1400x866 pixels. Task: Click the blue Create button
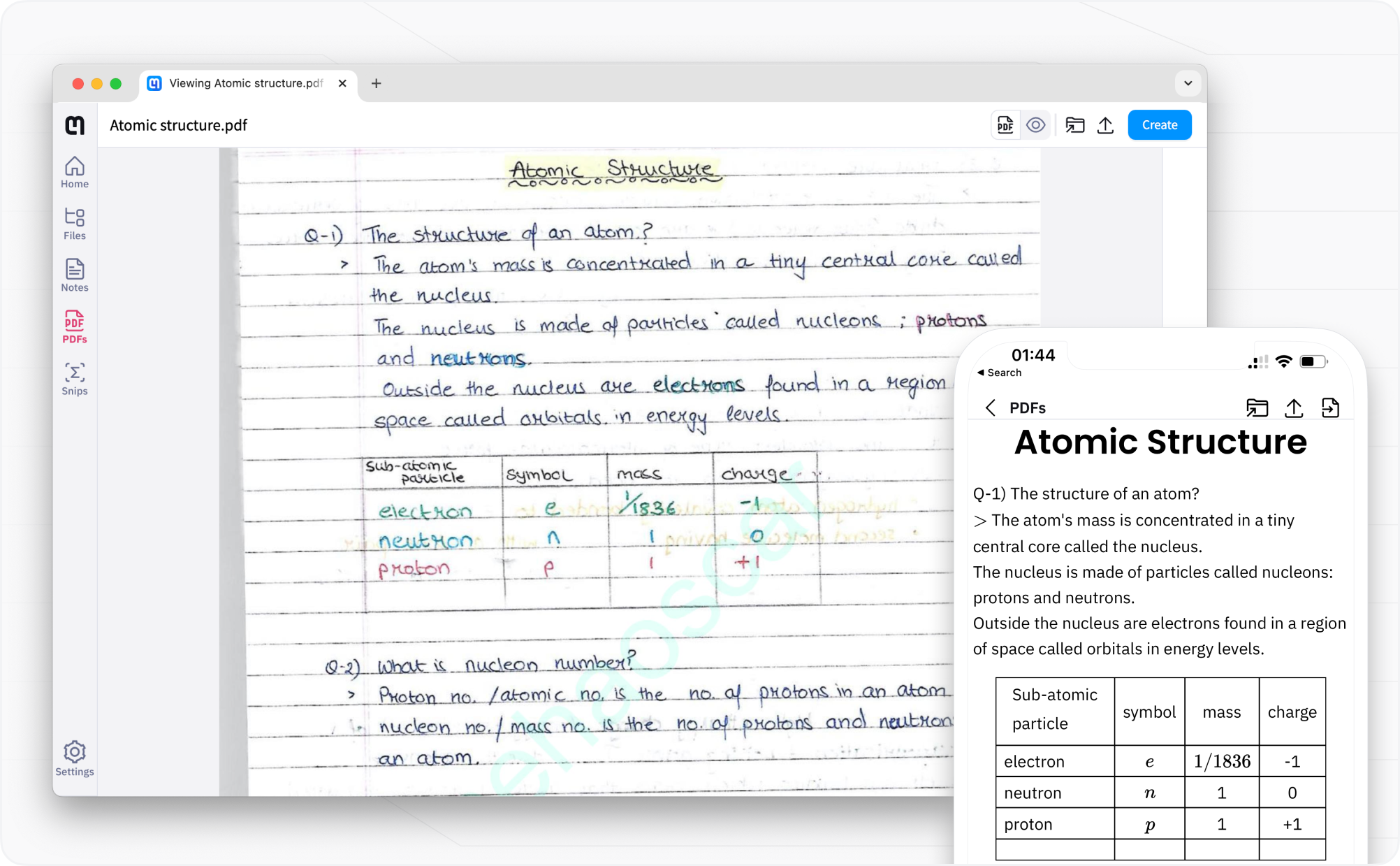coord(1159,125)
